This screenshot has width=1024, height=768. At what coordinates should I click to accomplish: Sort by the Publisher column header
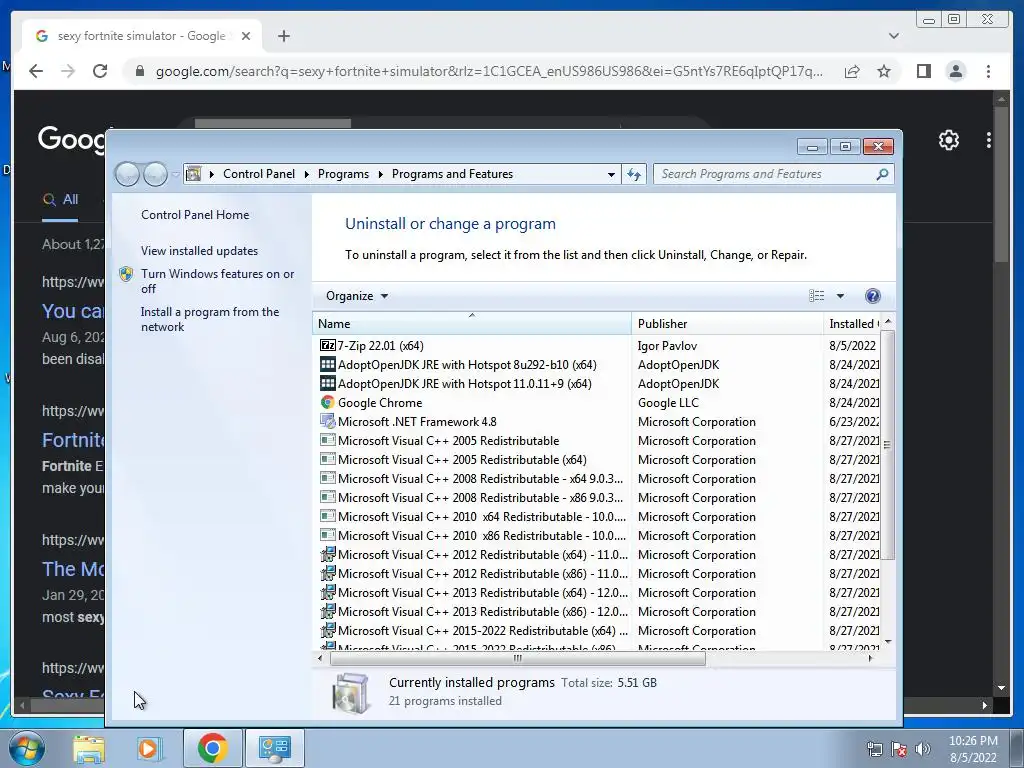[x=727, y=323]
